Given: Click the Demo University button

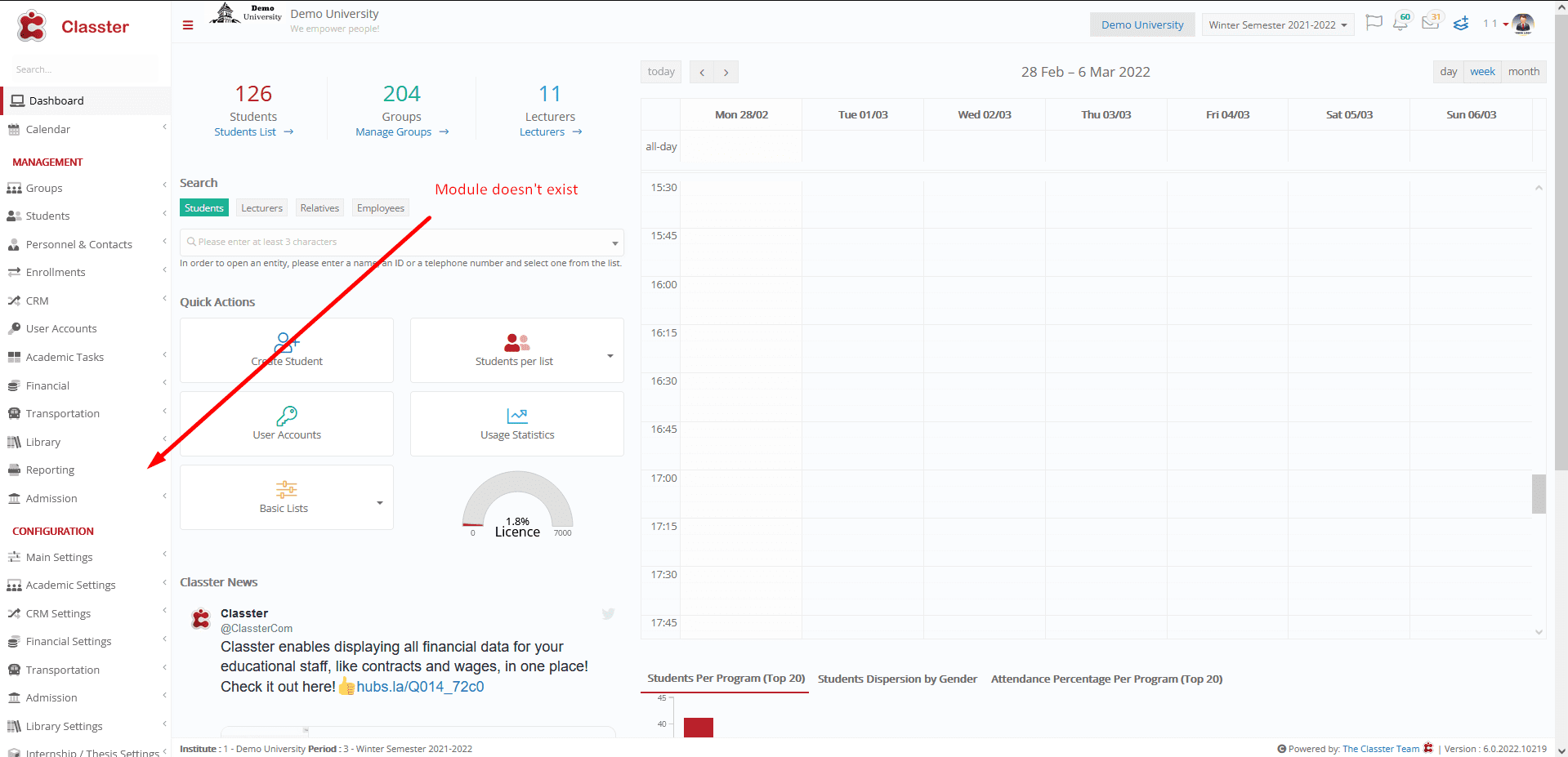Looking at the screenshot, I should tap(1142, 24).
